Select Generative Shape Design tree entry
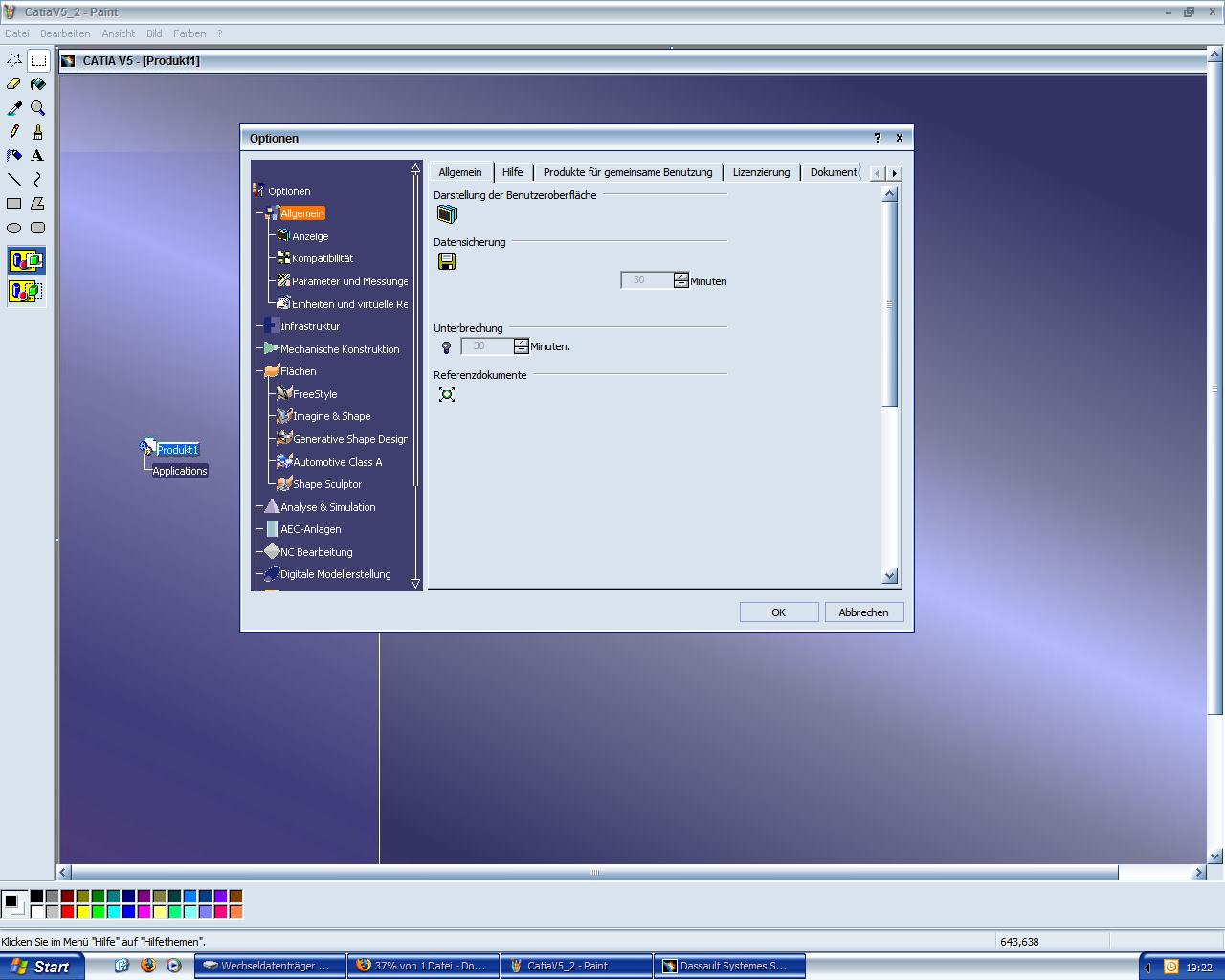Screen dimensions: 1225x980 (350, 439)
